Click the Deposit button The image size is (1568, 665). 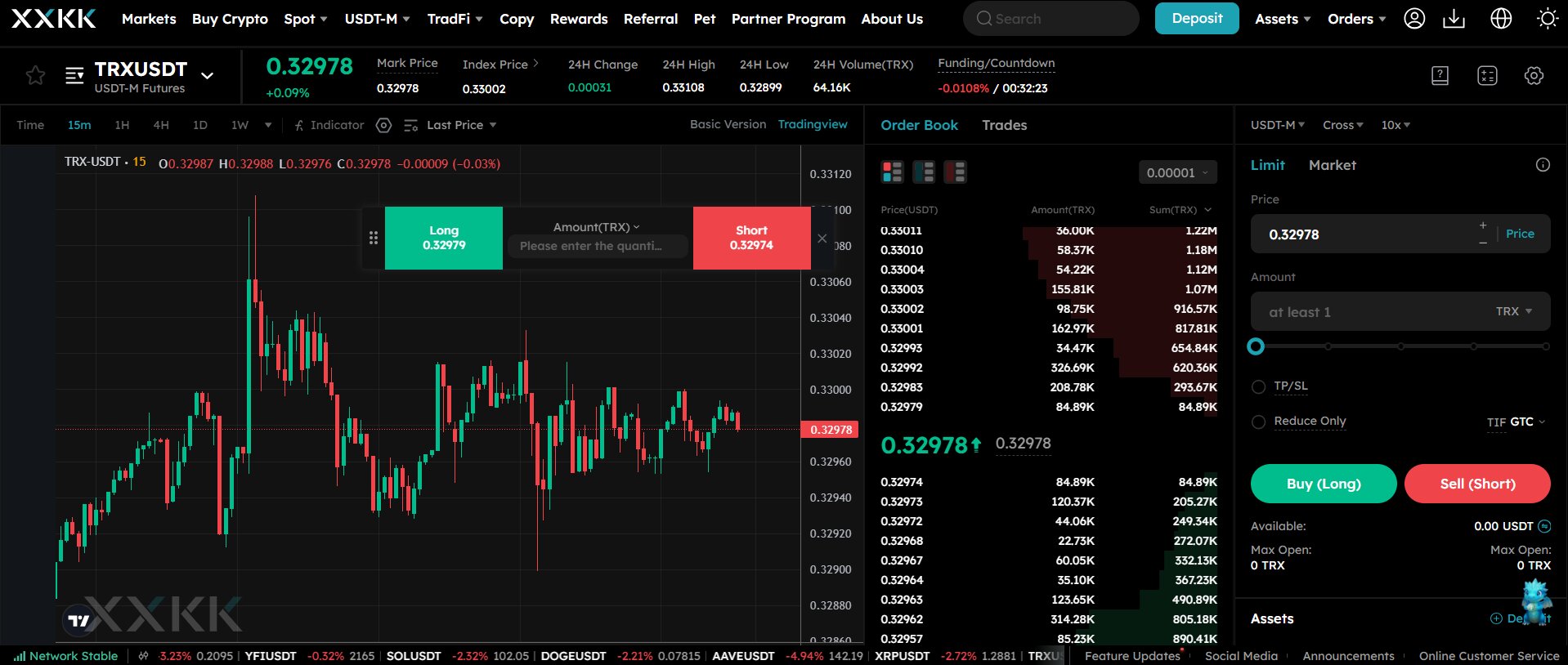1197,18
